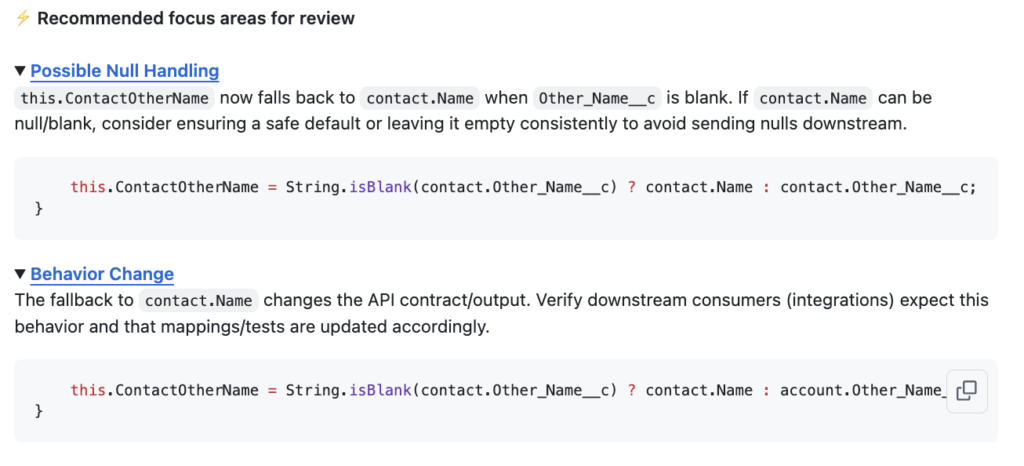Collapse the Possible Null Handling section triangle
Image resolution: width=1024 pixels, height=466 pixels.
(20, 71)
